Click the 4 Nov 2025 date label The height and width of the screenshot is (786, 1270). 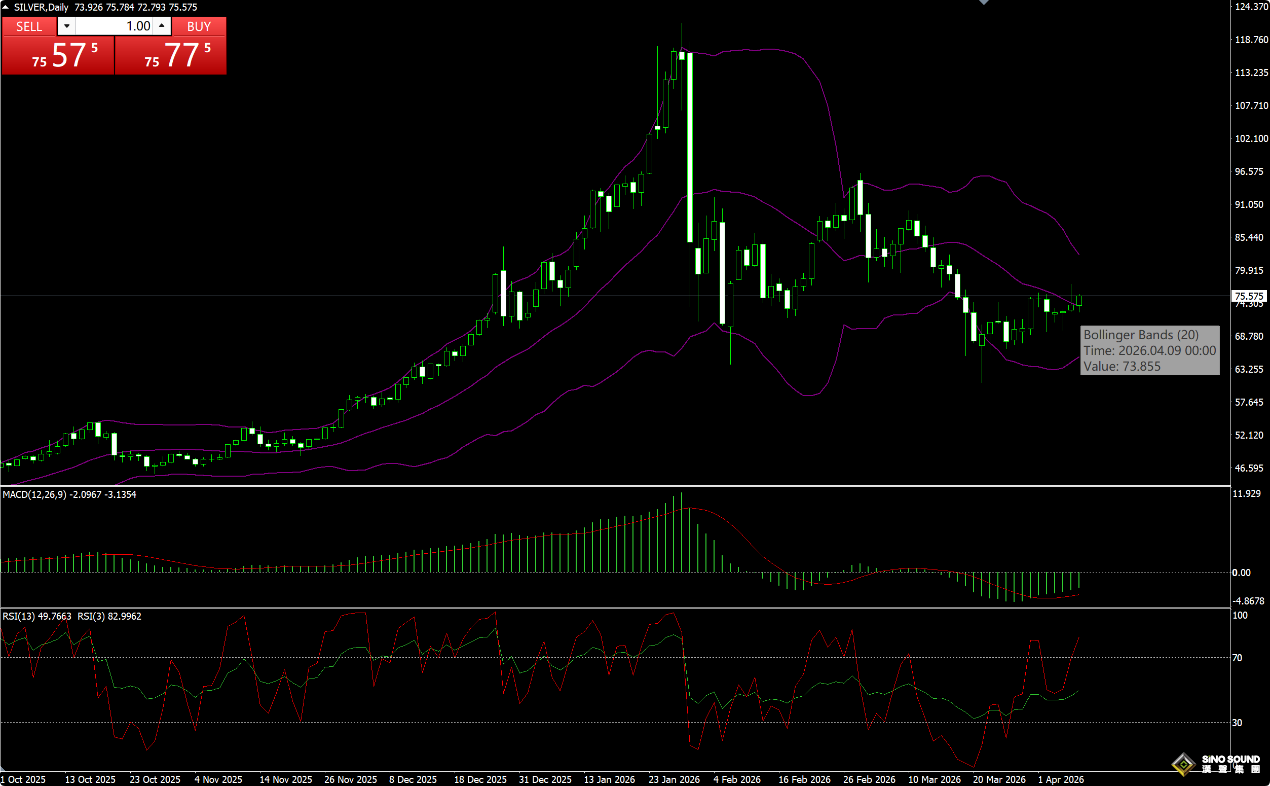(x=218, y=779)
